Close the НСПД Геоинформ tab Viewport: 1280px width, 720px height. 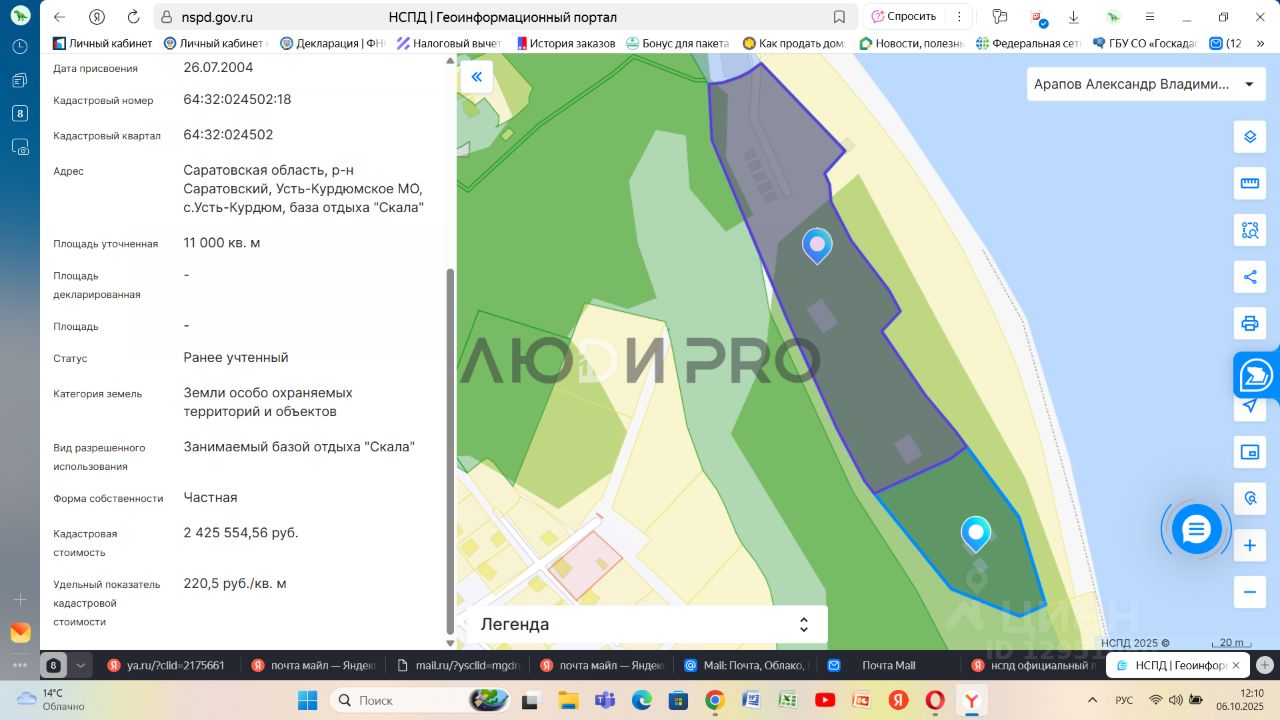coord(1236,665)
